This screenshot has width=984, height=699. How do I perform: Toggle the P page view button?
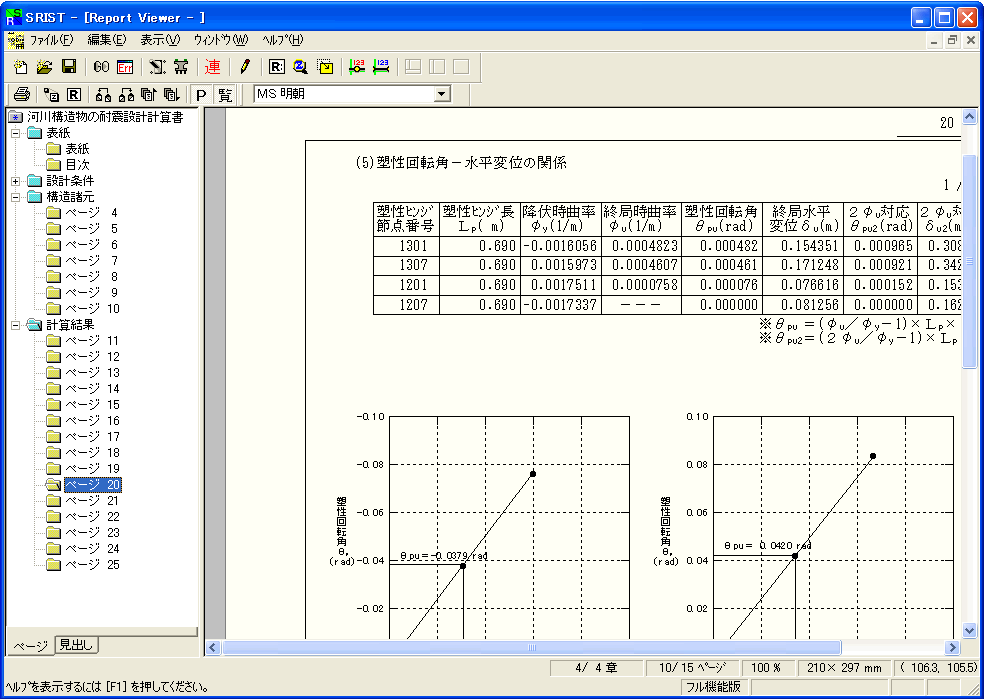point(201,95)
